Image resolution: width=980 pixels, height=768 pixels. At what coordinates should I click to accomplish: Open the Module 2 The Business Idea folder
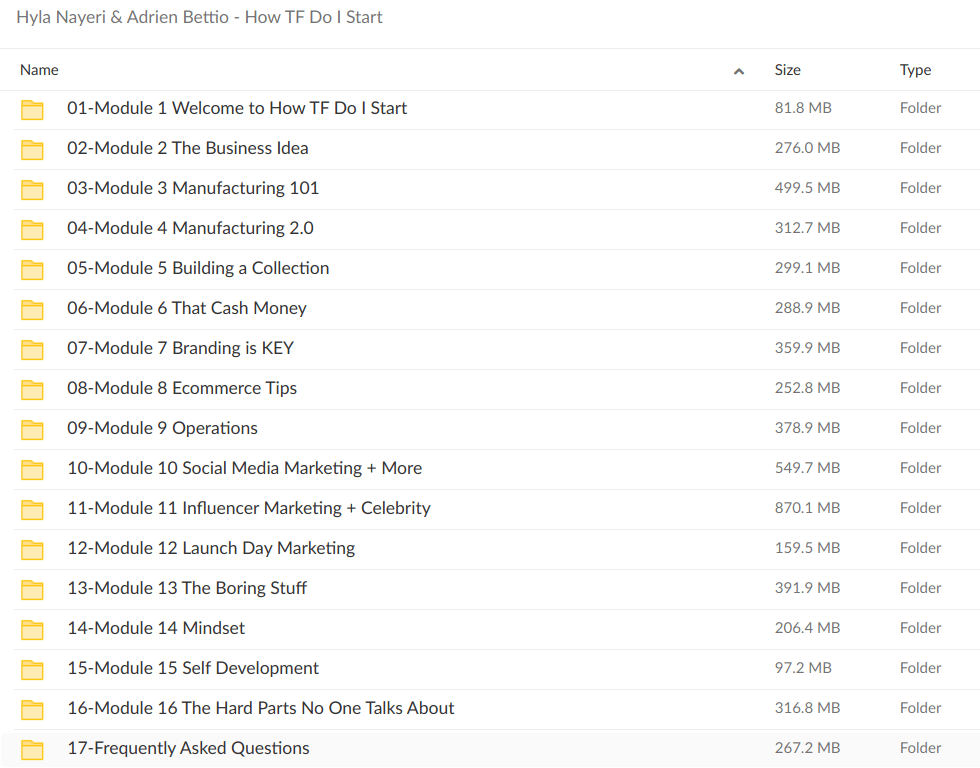[188, 148]
